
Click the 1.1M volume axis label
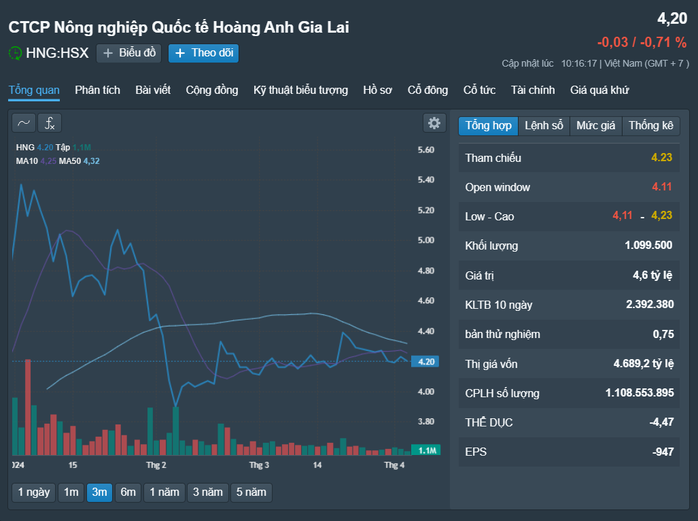click(426, 450)
